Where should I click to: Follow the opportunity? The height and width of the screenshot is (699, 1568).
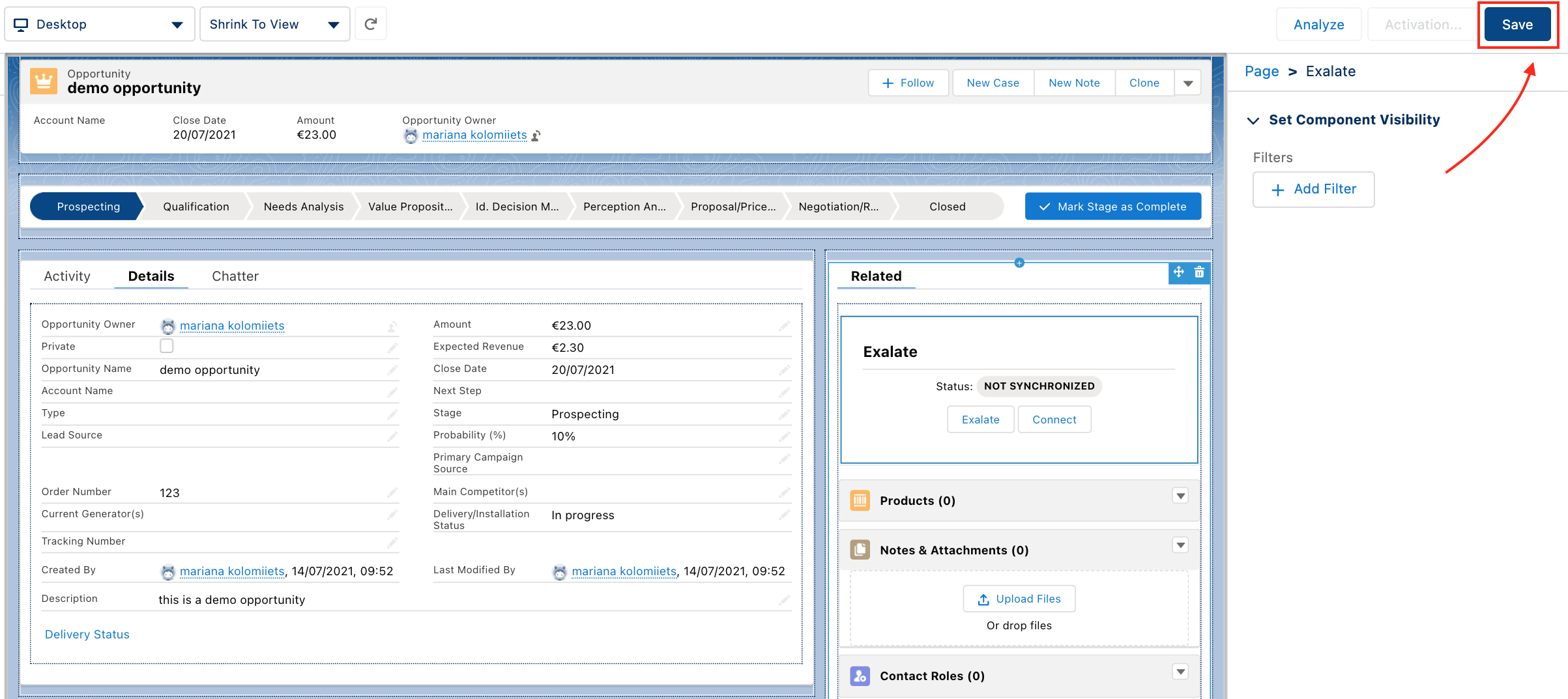[x=908, y=83]
